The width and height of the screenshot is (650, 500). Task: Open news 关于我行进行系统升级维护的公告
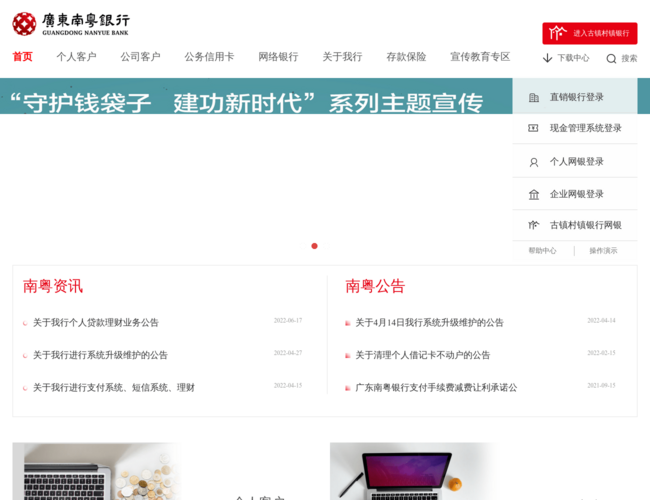pos(100,355)
